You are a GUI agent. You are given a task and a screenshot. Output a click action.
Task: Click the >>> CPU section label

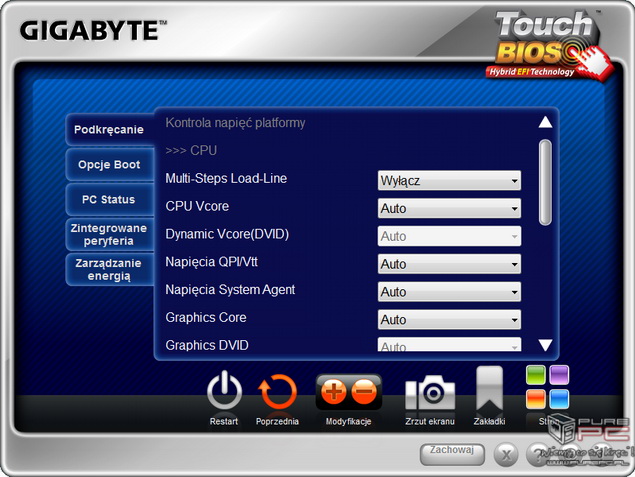coord(191,150)
